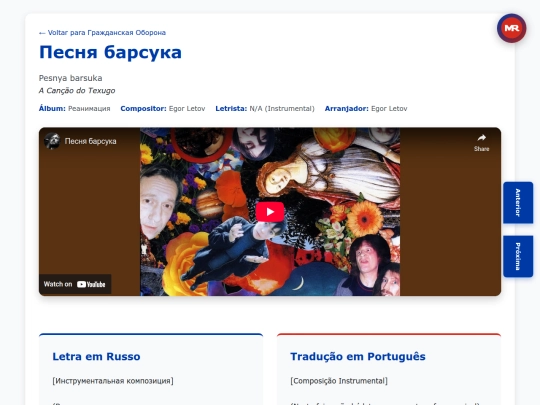Click the 'Compositor:' Egor Letov entry
This screenshot has width=540, height=405.
(x=163, y=109)
